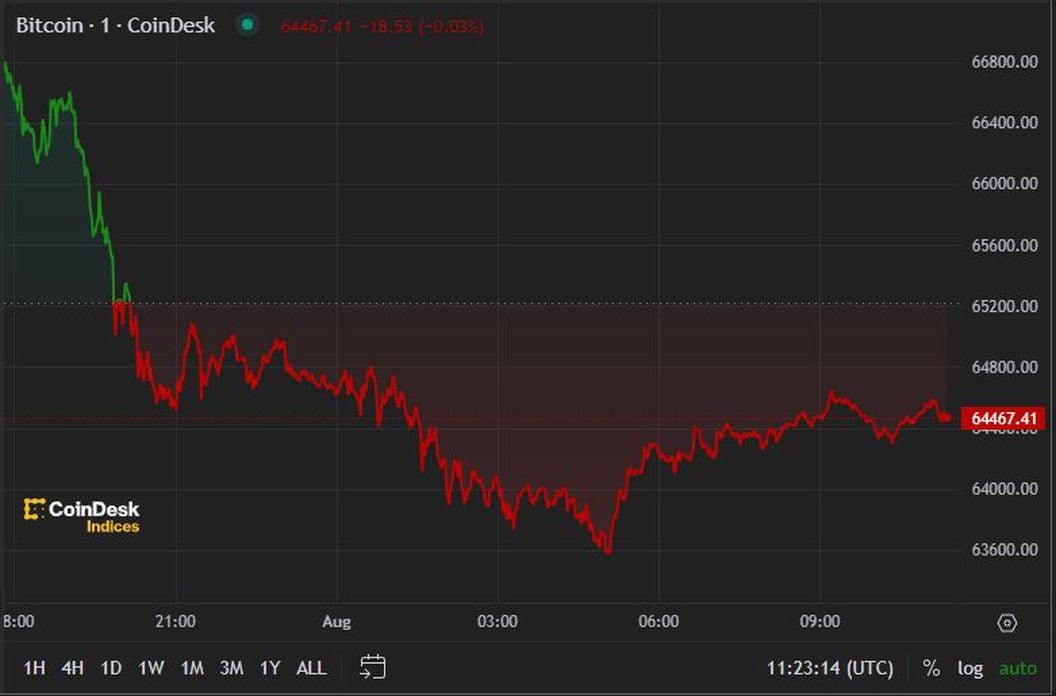
Task: Click the 66800.00 price axis label
Action: (1004, 62)
